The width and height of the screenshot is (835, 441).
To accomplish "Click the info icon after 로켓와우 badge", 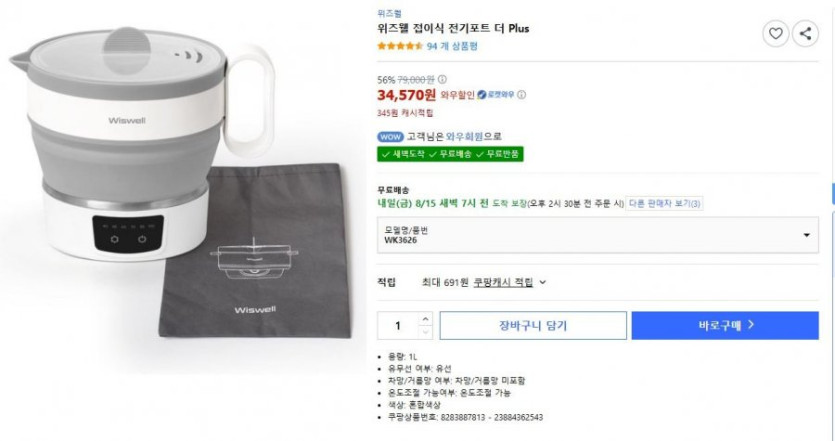I will click(x=522, y=95).
